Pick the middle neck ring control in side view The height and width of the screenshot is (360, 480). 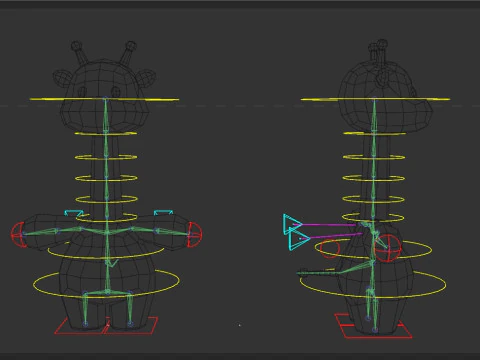pyautogui.click(x=374, y=178)
